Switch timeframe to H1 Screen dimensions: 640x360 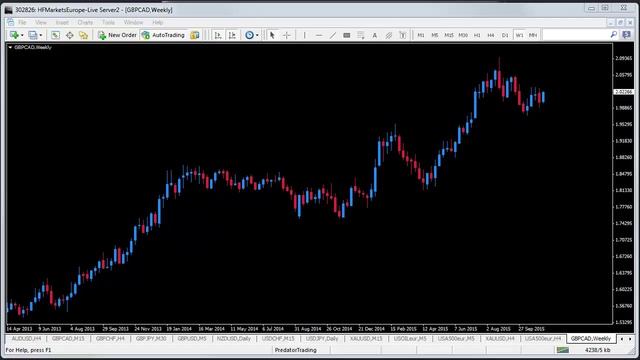[x=477, y=35]
